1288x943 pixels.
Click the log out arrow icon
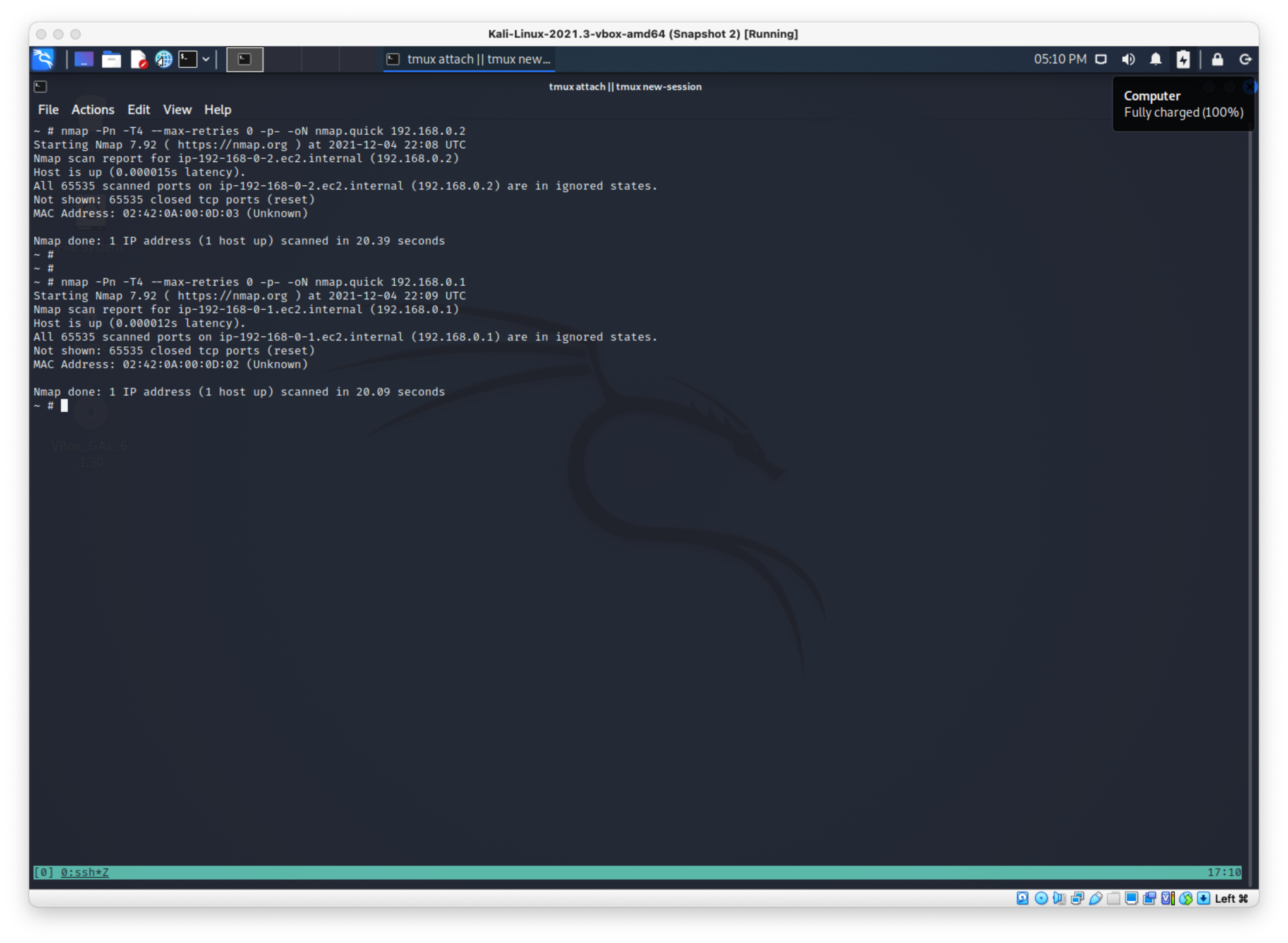pyautogui.click(x=1245, y=59)
